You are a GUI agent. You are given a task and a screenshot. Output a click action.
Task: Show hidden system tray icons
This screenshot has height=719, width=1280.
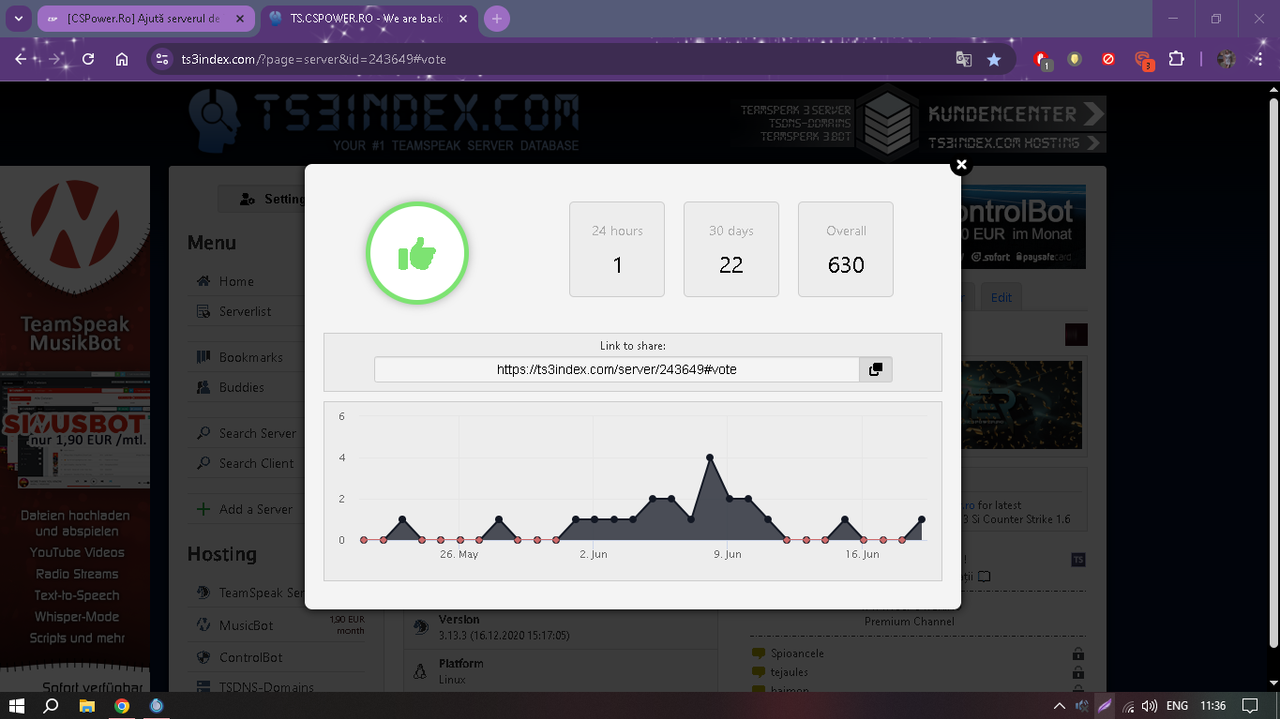[x=1061, y=706]
